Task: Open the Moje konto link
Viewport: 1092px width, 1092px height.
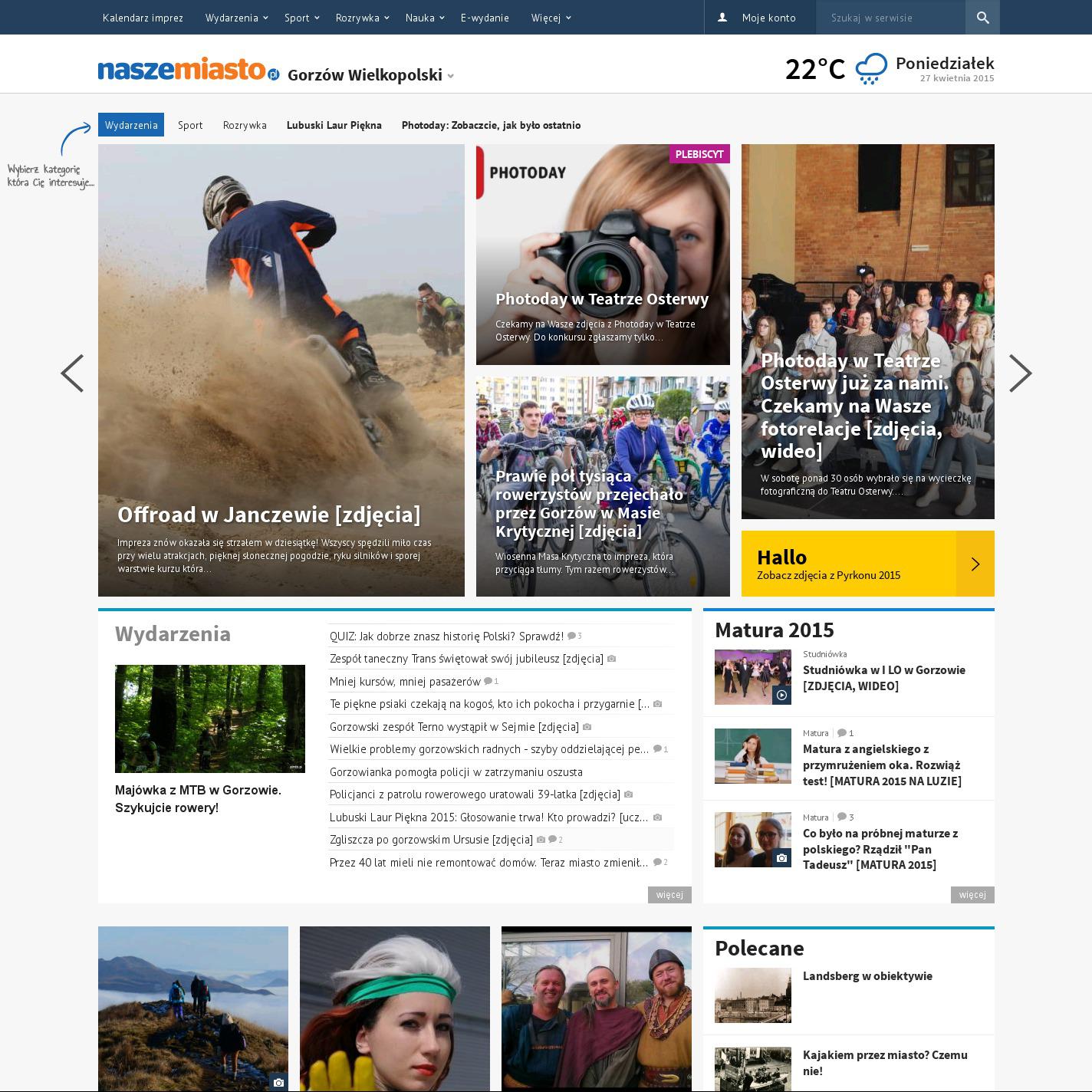Action: click(768, 18)
